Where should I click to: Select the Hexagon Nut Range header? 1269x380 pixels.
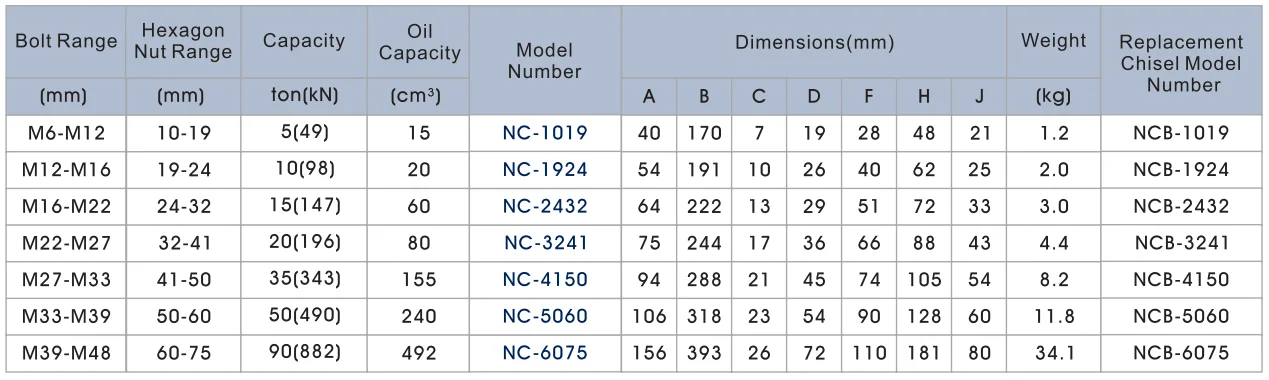pos(183,42)
